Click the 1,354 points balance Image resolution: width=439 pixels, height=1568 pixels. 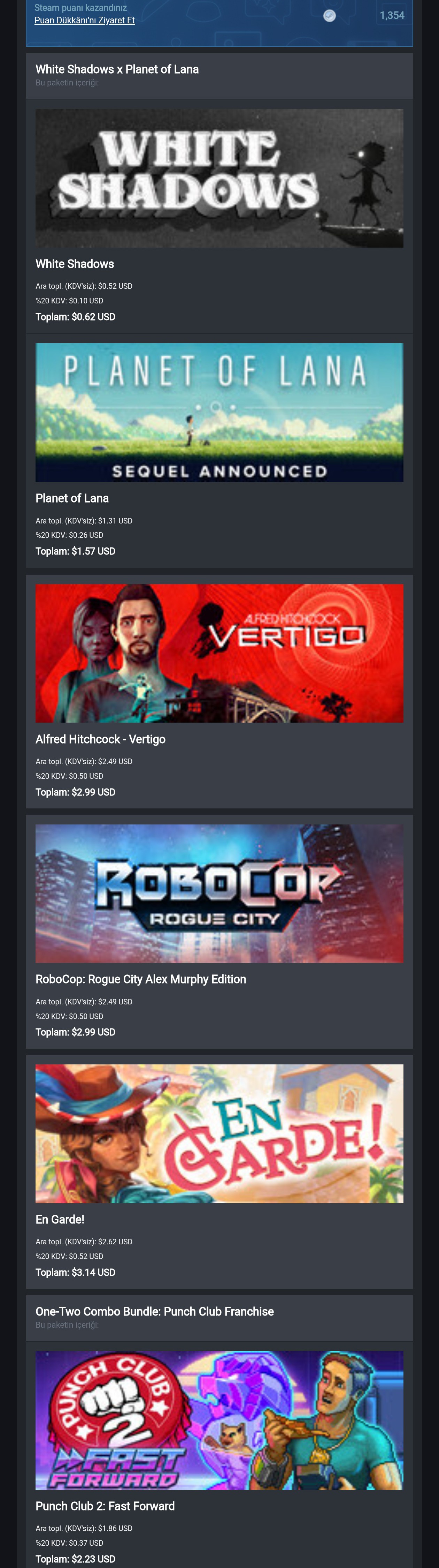(x=392, y=15)
